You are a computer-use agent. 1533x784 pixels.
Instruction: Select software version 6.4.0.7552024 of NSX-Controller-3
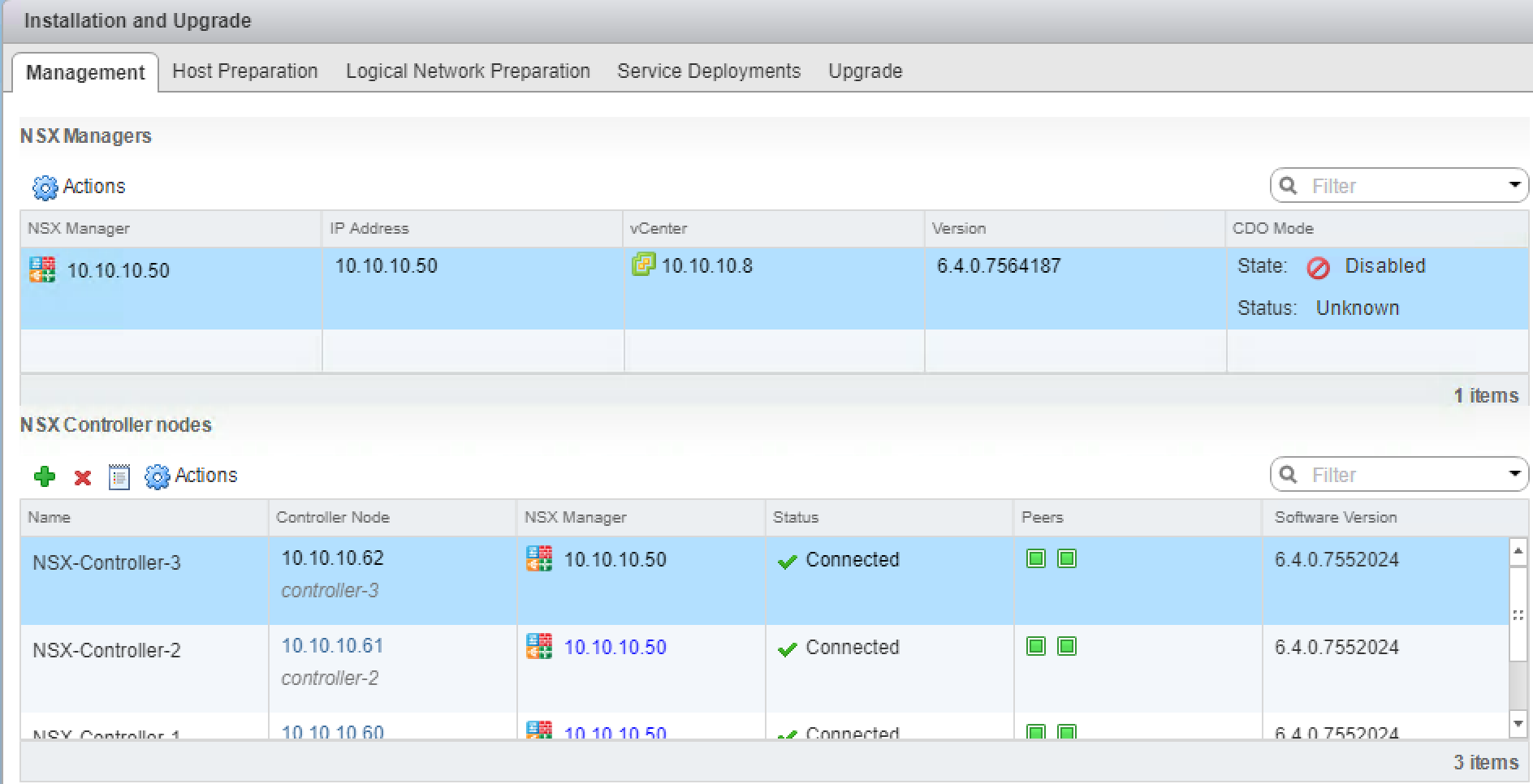click(x=1337, y=560)
